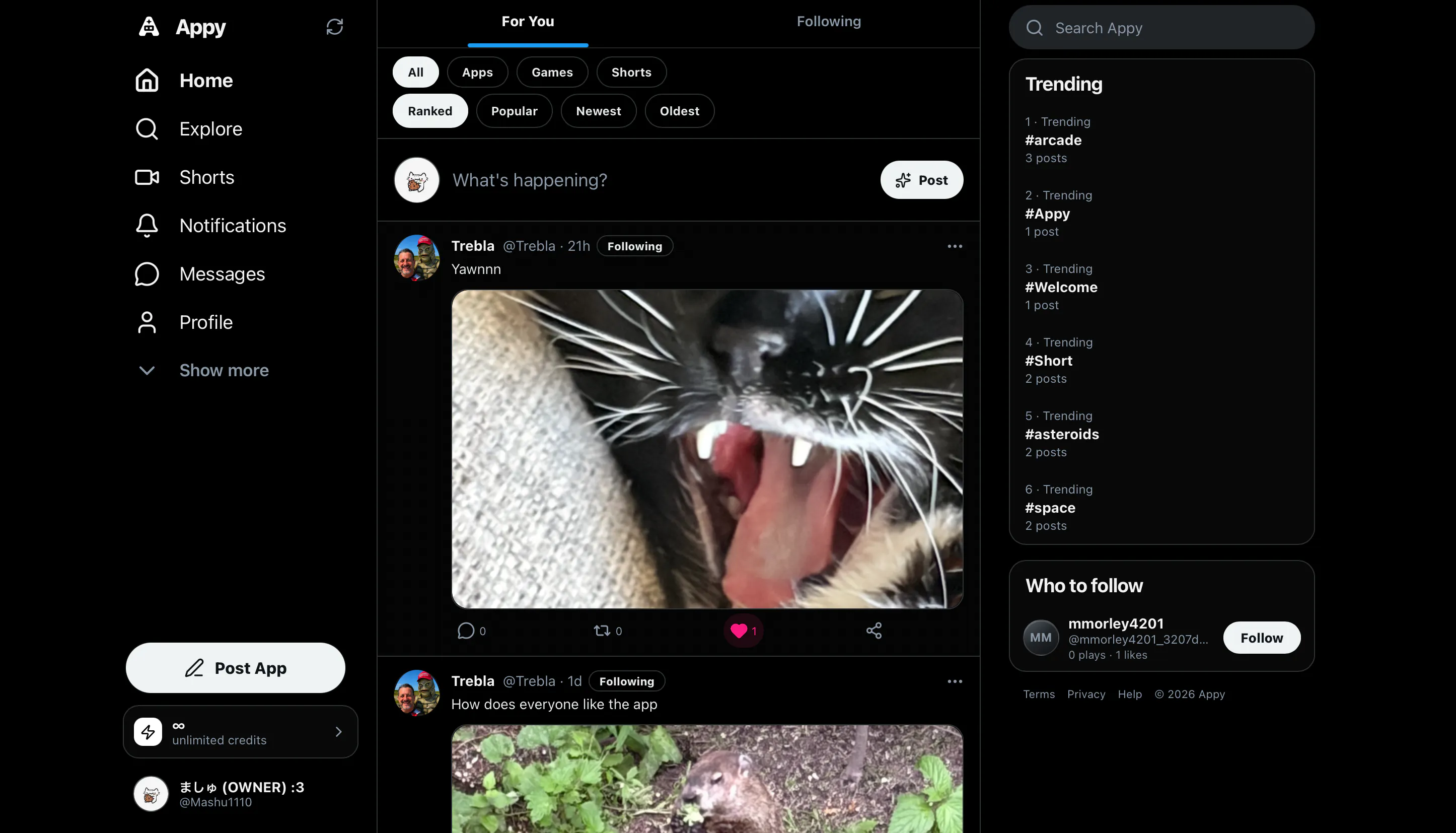Screen dimensions: 1456x833
Task: Open Notifications bell in sidebar
Action: click(147, 226)
